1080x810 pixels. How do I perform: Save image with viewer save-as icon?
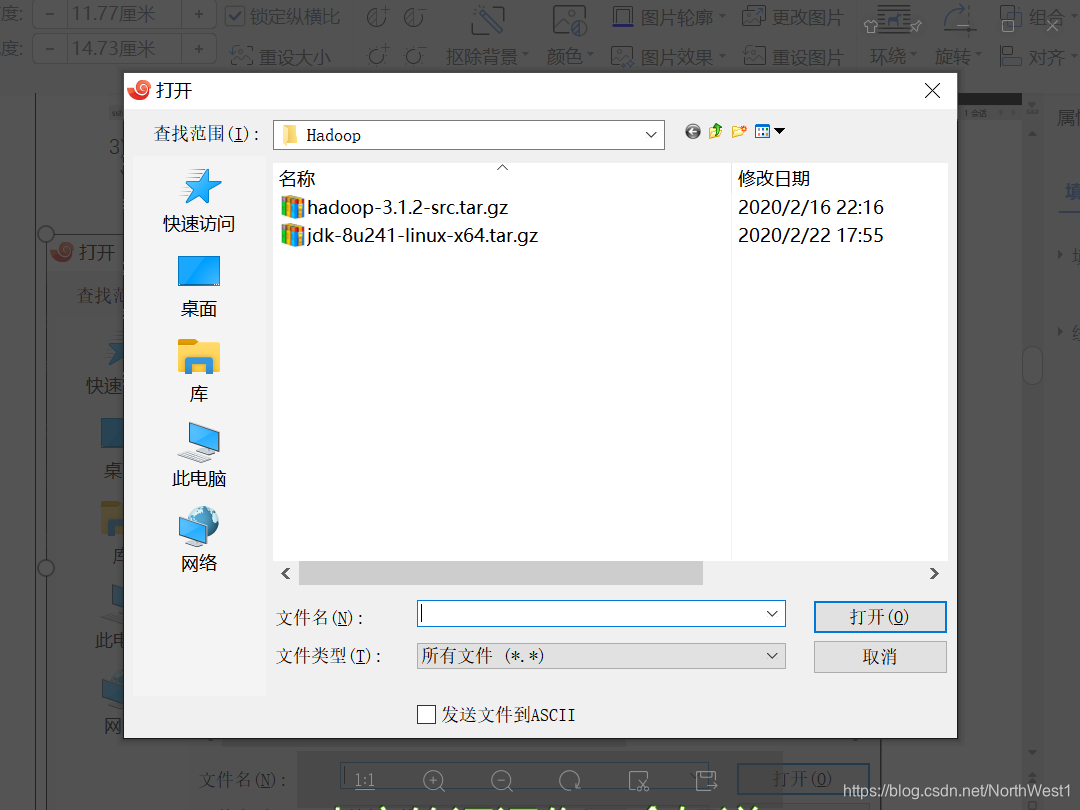(x=706, y=780)
